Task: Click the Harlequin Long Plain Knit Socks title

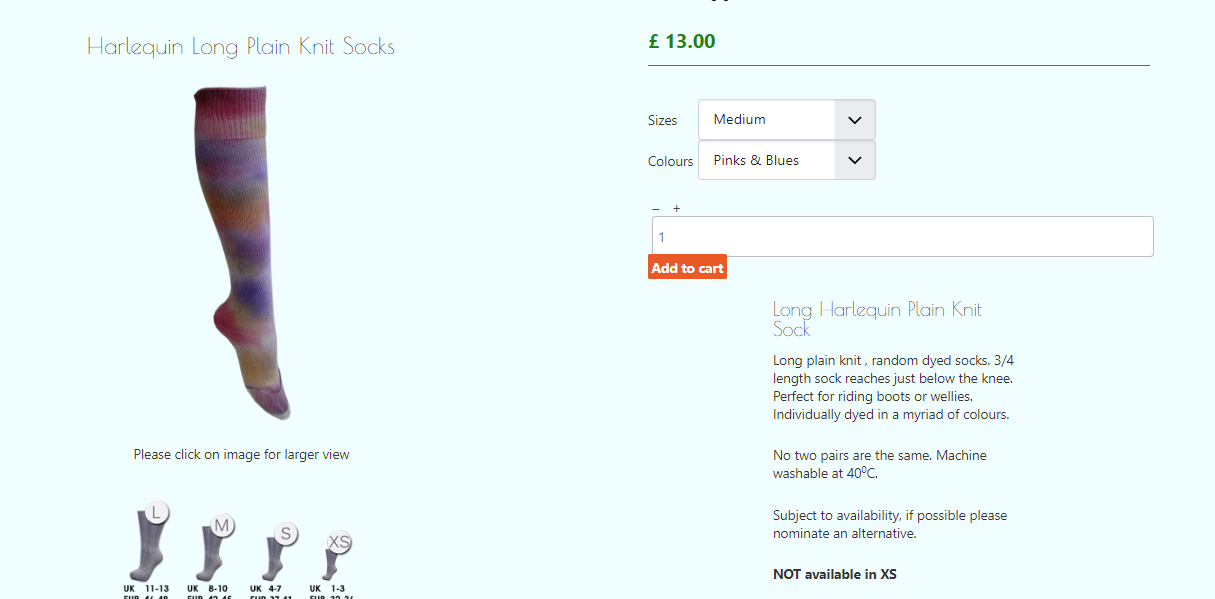Action: tap(241, 46)
